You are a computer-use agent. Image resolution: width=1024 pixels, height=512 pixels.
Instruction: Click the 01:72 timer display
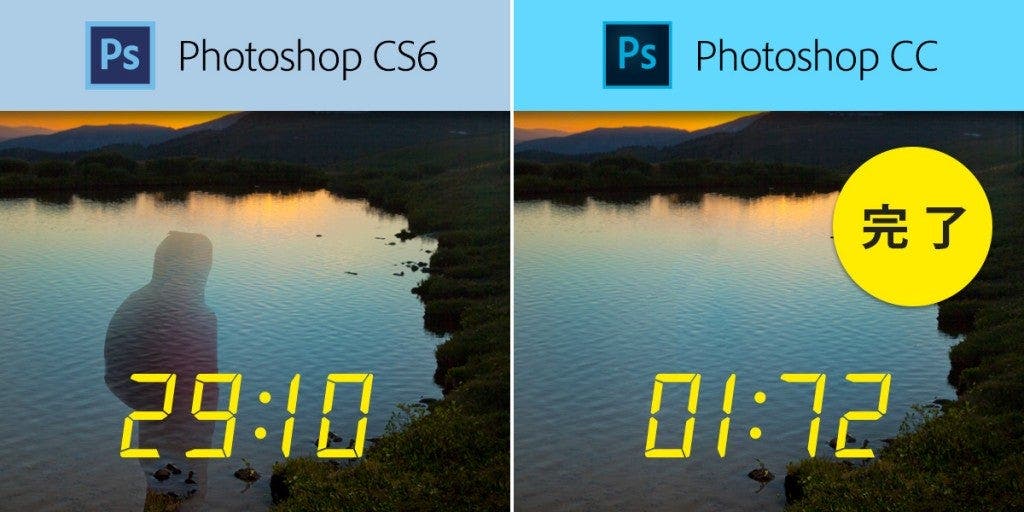pyautogui.click(x=767, y=415)
